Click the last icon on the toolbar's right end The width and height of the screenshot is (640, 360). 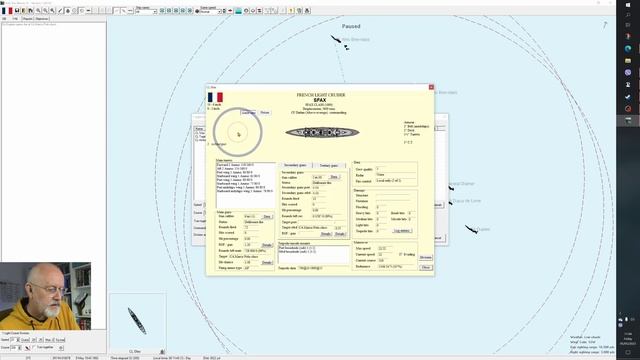[x=307, y=11]
